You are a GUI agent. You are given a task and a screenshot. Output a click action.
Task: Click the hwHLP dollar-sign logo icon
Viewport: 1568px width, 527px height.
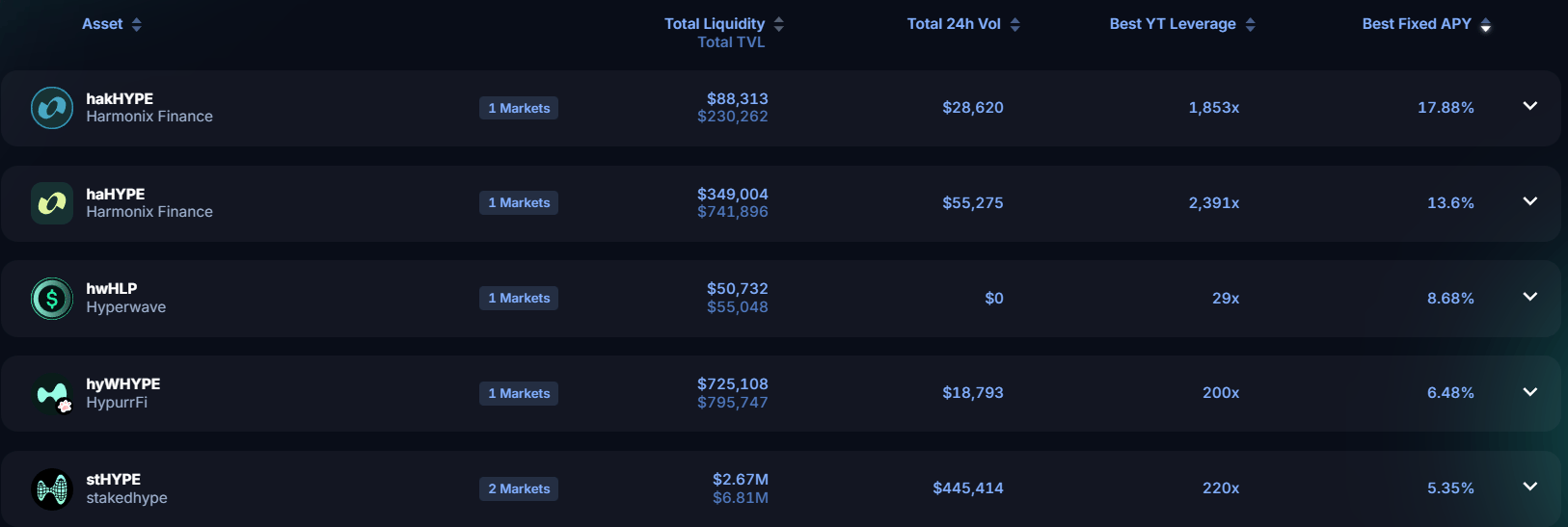[x=52, y=299]
